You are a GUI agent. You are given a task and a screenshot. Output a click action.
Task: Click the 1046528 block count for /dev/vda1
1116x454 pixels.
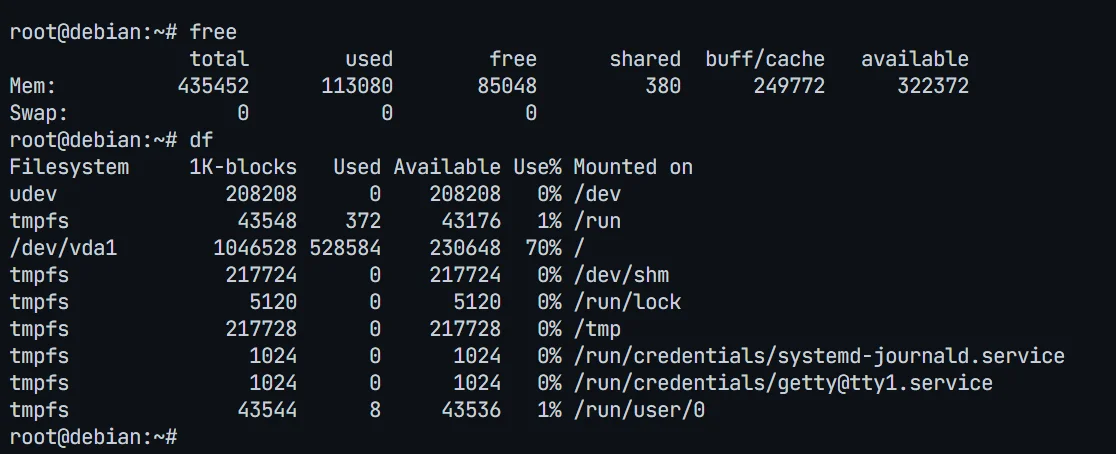pos(256,248)
